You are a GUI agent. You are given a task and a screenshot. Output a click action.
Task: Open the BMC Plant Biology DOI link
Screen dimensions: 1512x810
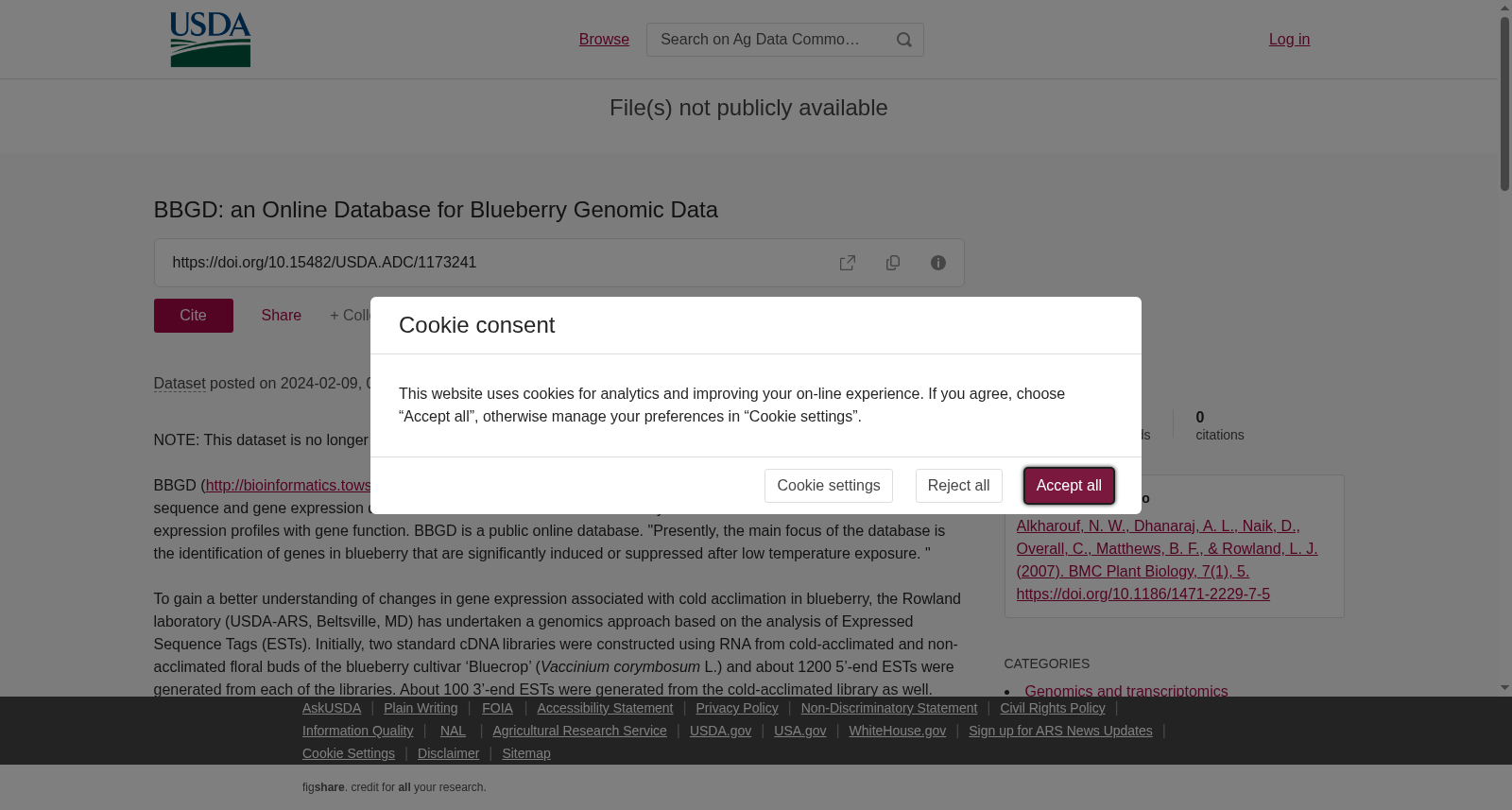point(1143,595)
